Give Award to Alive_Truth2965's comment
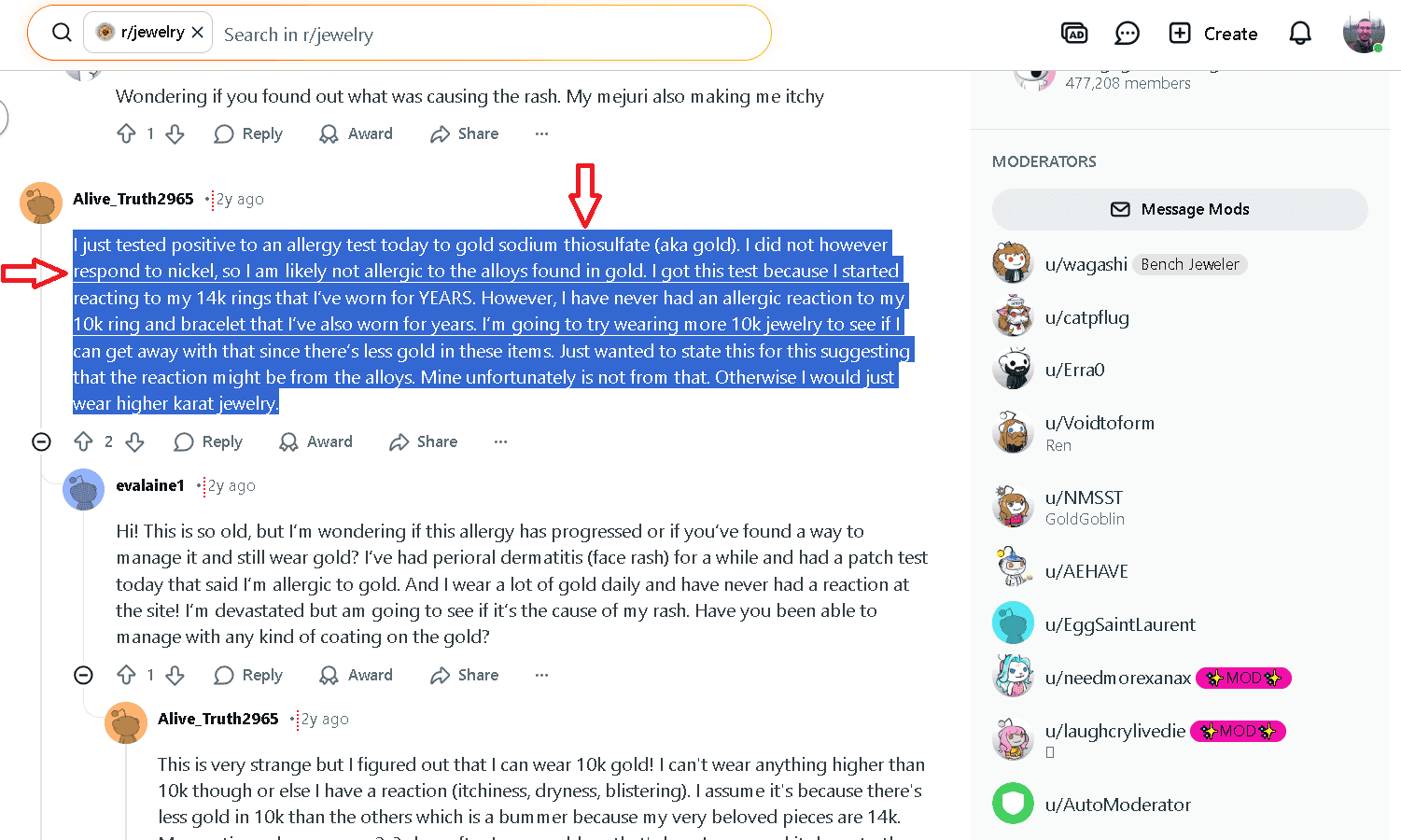1401x840 pixels. point(315,441)
